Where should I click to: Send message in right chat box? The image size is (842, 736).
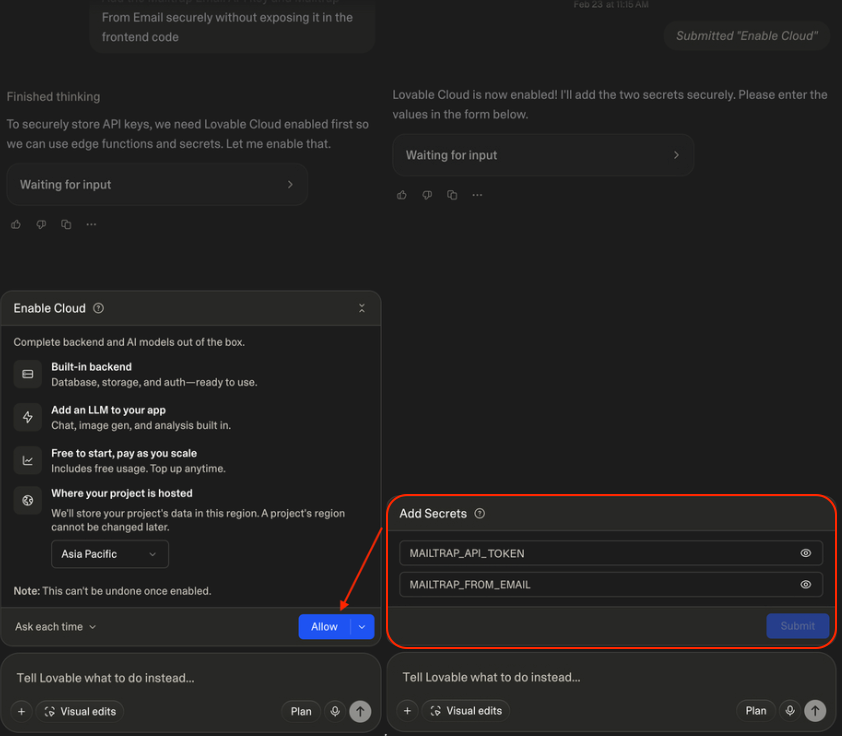pos(815,711)
